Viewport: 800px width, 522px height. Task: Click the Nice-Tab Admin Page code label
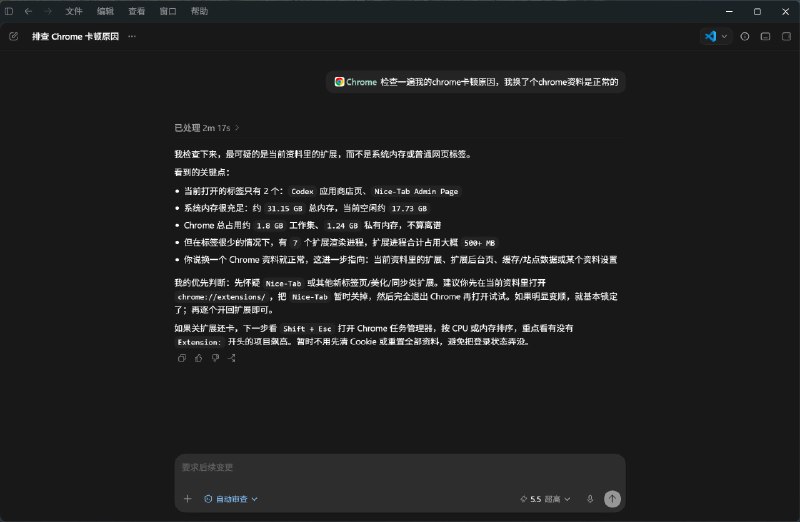pos(416,191)
